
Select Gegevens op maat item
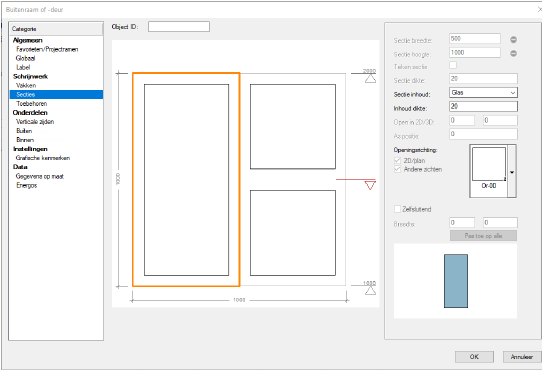click(x=40, y=176)
